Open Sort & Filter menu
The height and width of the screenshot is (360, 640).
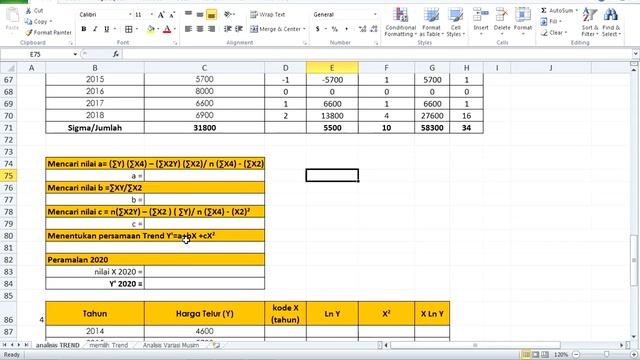pos(590,22)
